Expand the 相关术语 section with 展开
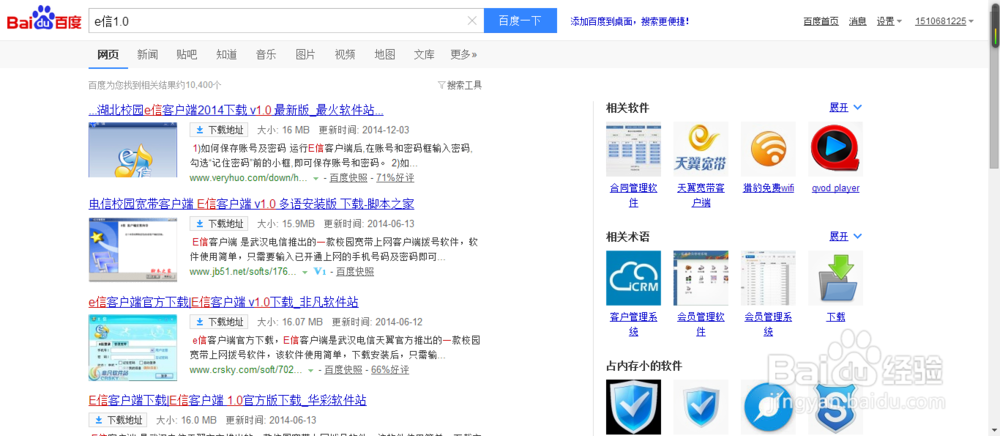This screenshot has width=1000, height=436. click(846, 236)
